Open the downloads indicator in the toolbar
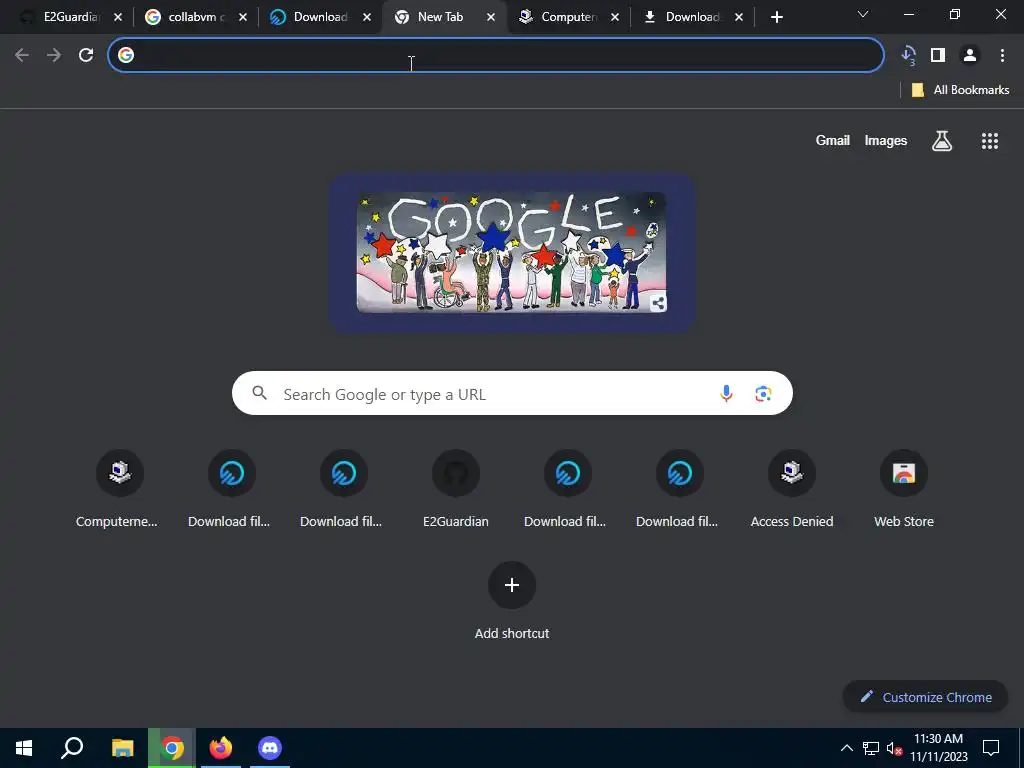The width and height of the screenshot is (1024, 768). tap(908, 56)
